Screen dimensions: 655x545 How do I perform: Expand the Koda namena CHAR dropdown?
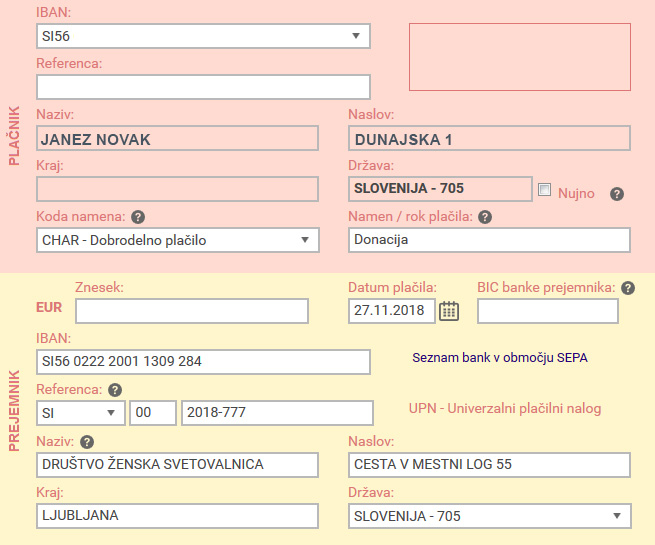(177, 240)
